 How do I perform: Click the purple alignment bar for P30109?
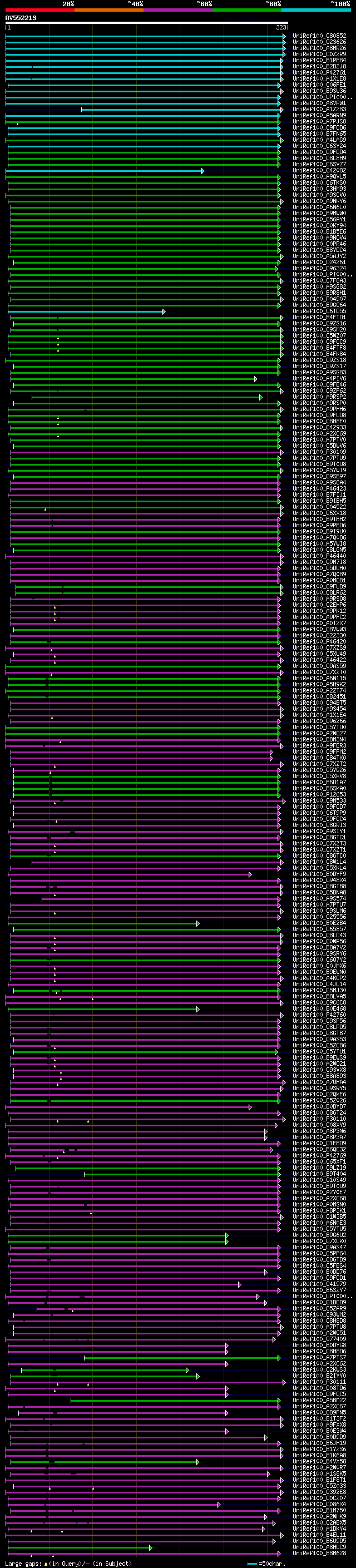[x=147, y=452]
